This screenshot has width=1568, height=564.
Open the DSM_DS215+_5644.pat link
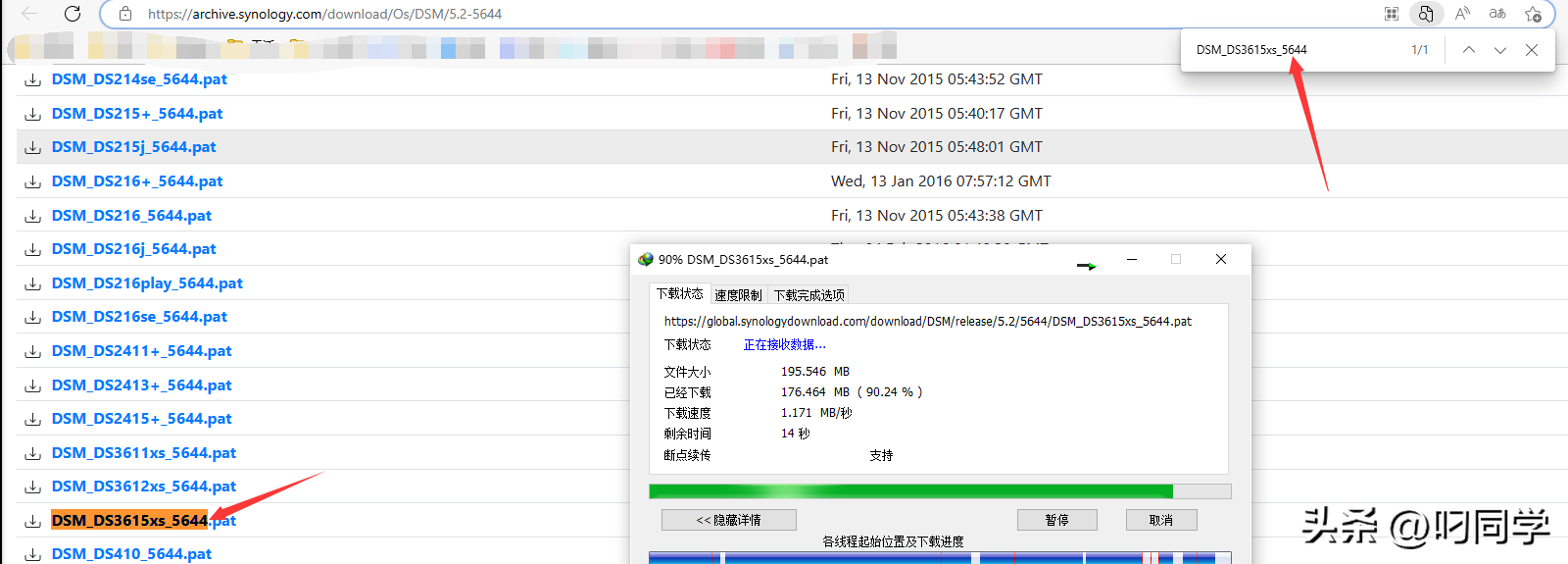click(x=137, y=114)
